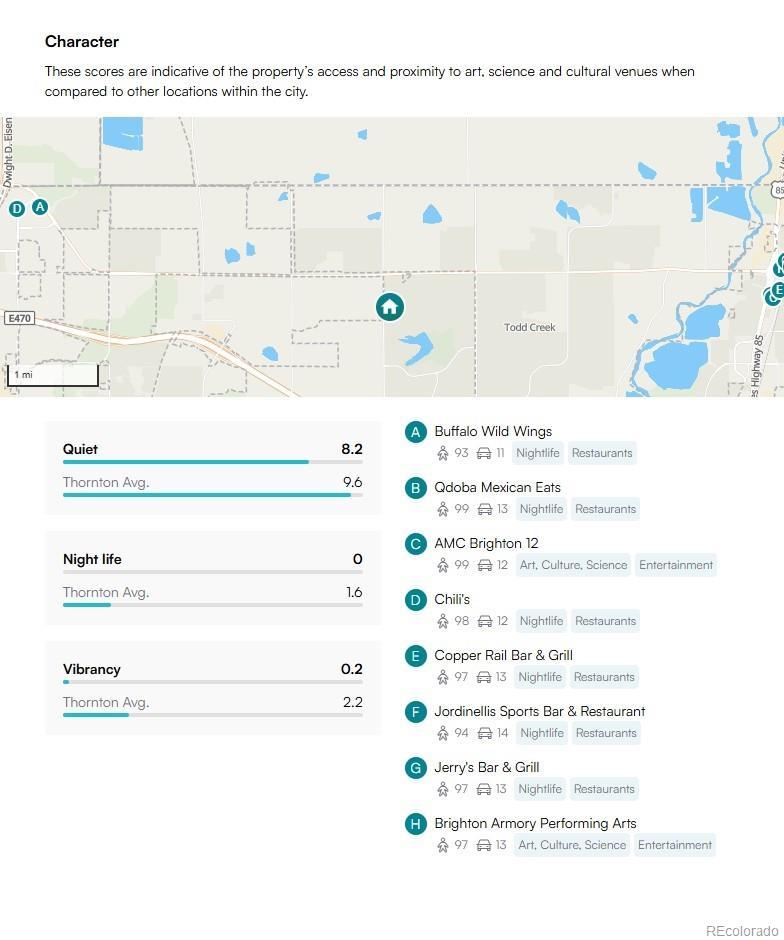Click Art, Culture, Science tag under Brighton Armory
This screenshot has height=940, width=784.
(x=572, y=845)
